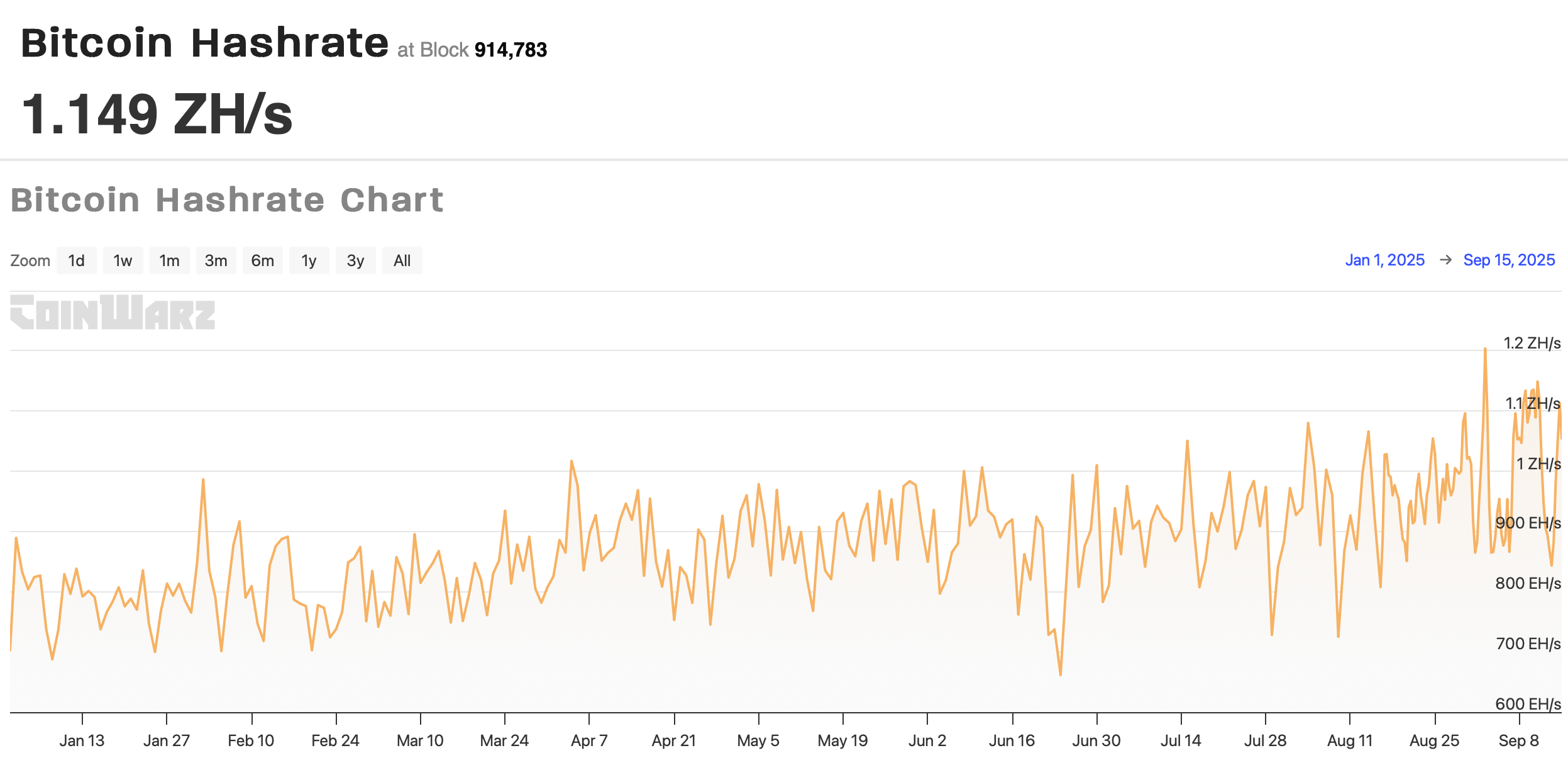Image resolution: width=1568 pixels, height=770 pixels.
Task: Select the 3y zoom range
Action: point(355,260)
